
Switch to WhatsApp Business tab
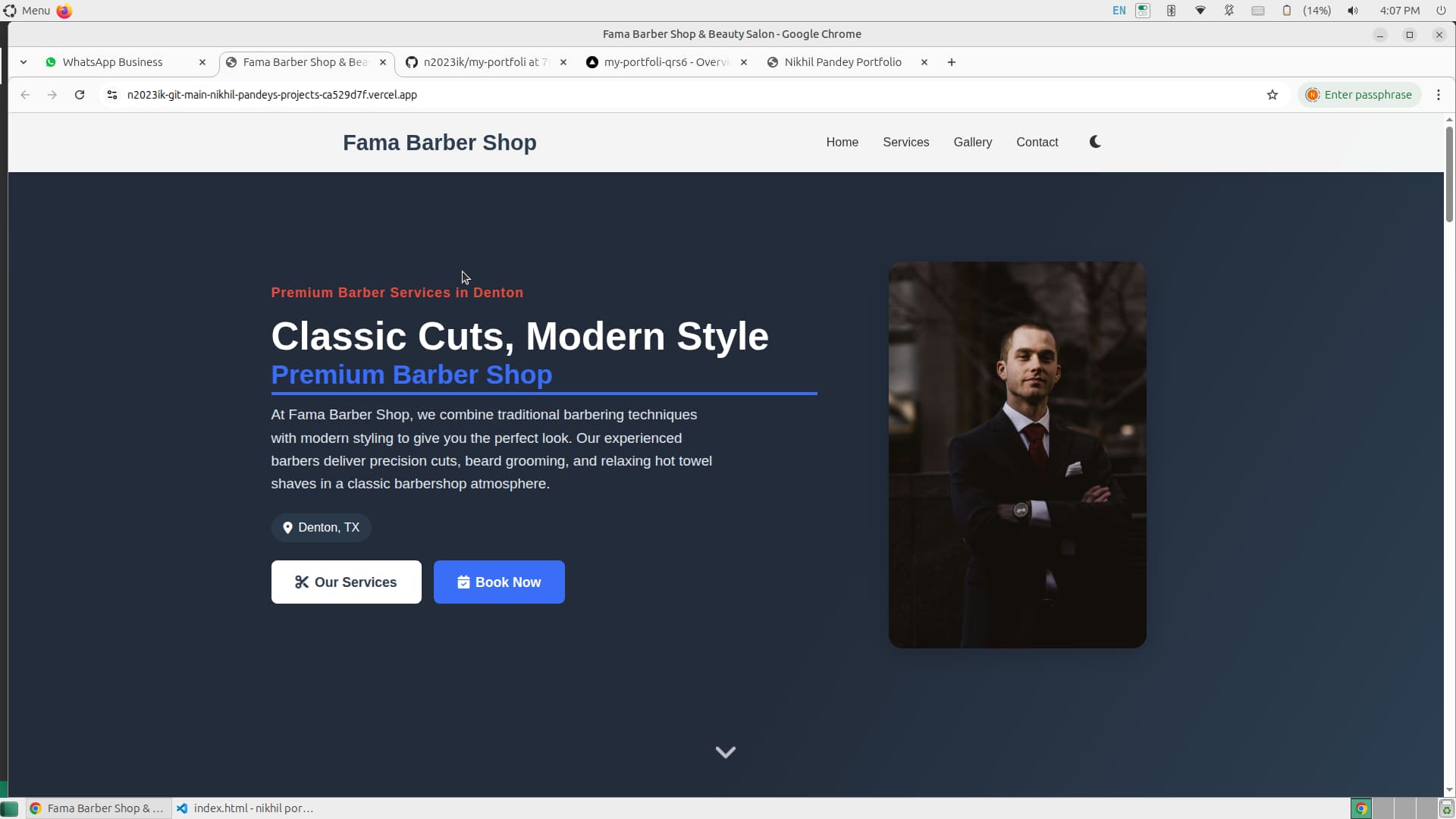click(x=112, y=62)
